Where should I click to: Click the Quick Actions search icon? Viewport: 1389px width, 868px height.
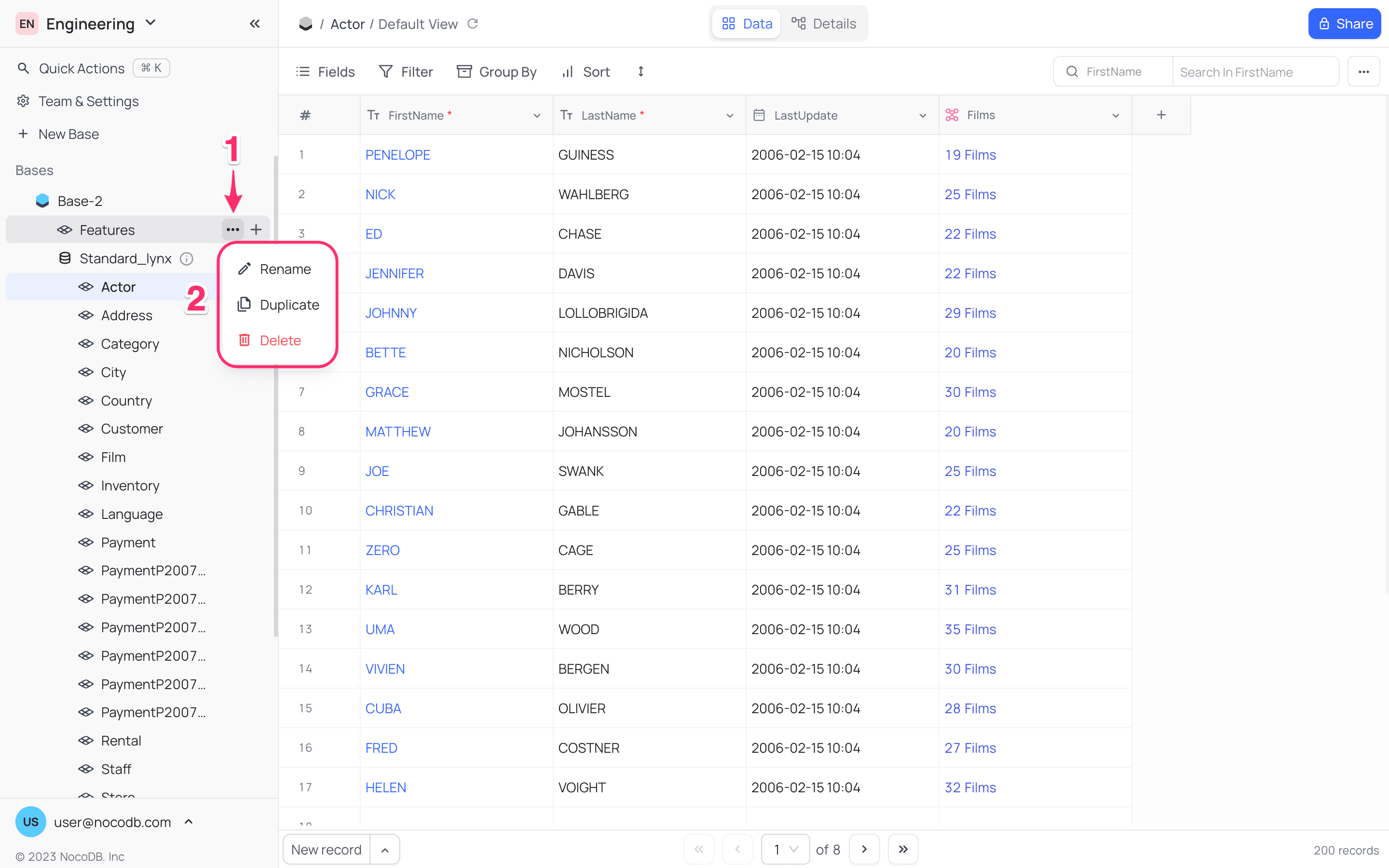(23, 68)
